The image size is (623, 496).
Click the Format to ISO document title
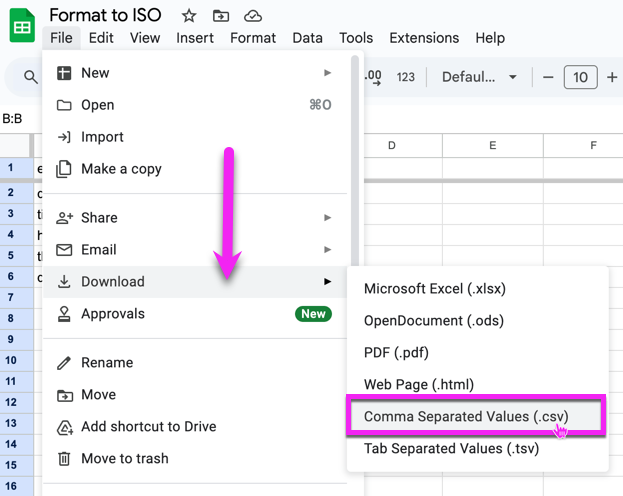pos(105,16)
